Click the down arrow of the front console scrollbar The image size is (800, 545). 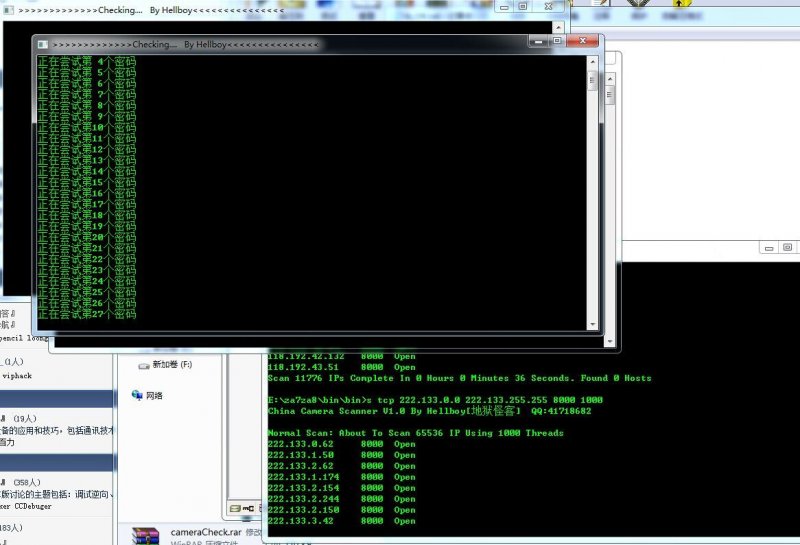592,324
